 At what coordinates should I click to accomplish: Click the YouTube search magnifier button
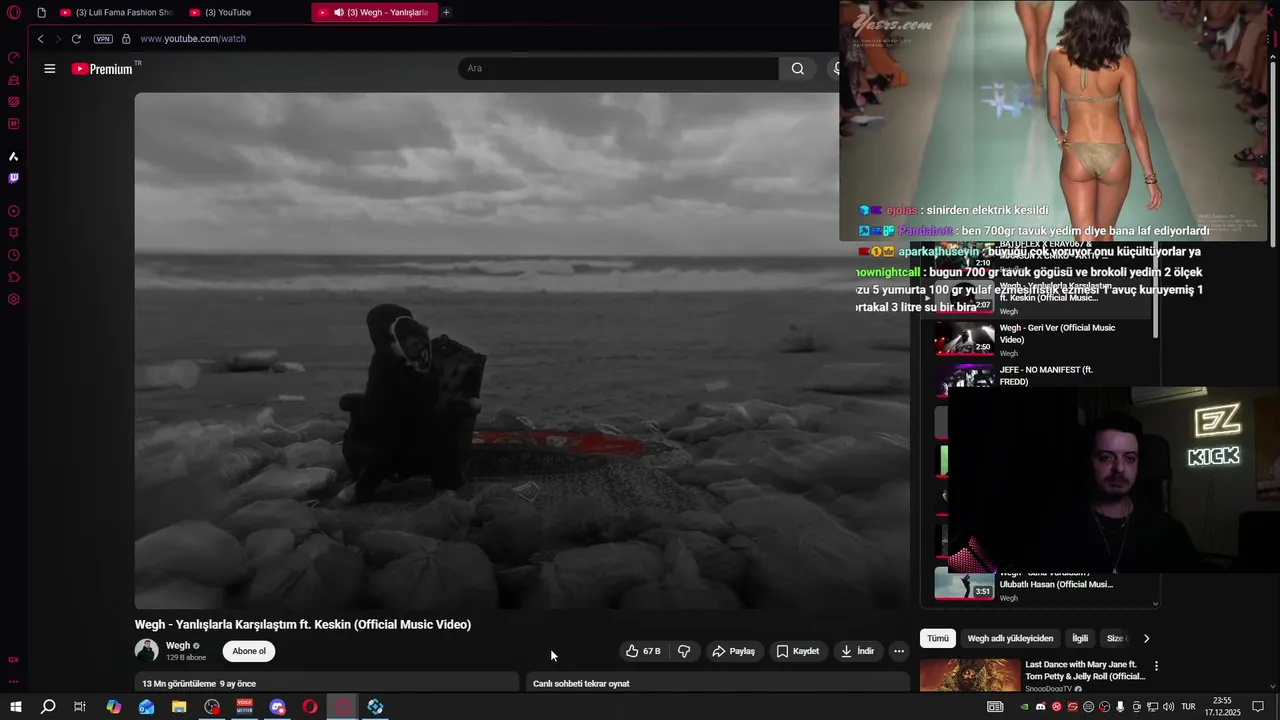pyautogui.click(x=797, y=68)
